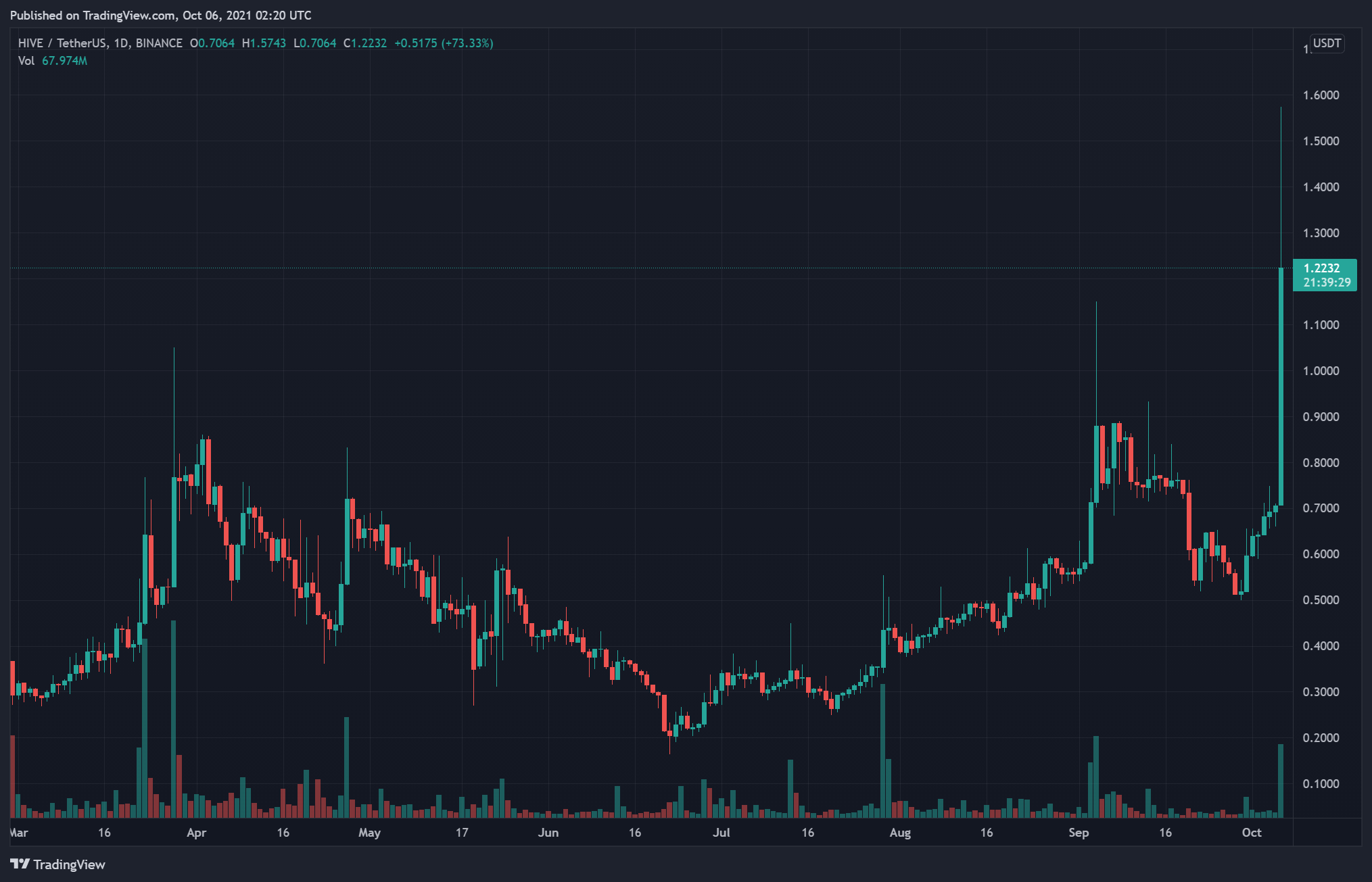Click the 0.5000 level on price scale

pos(1321,600)
